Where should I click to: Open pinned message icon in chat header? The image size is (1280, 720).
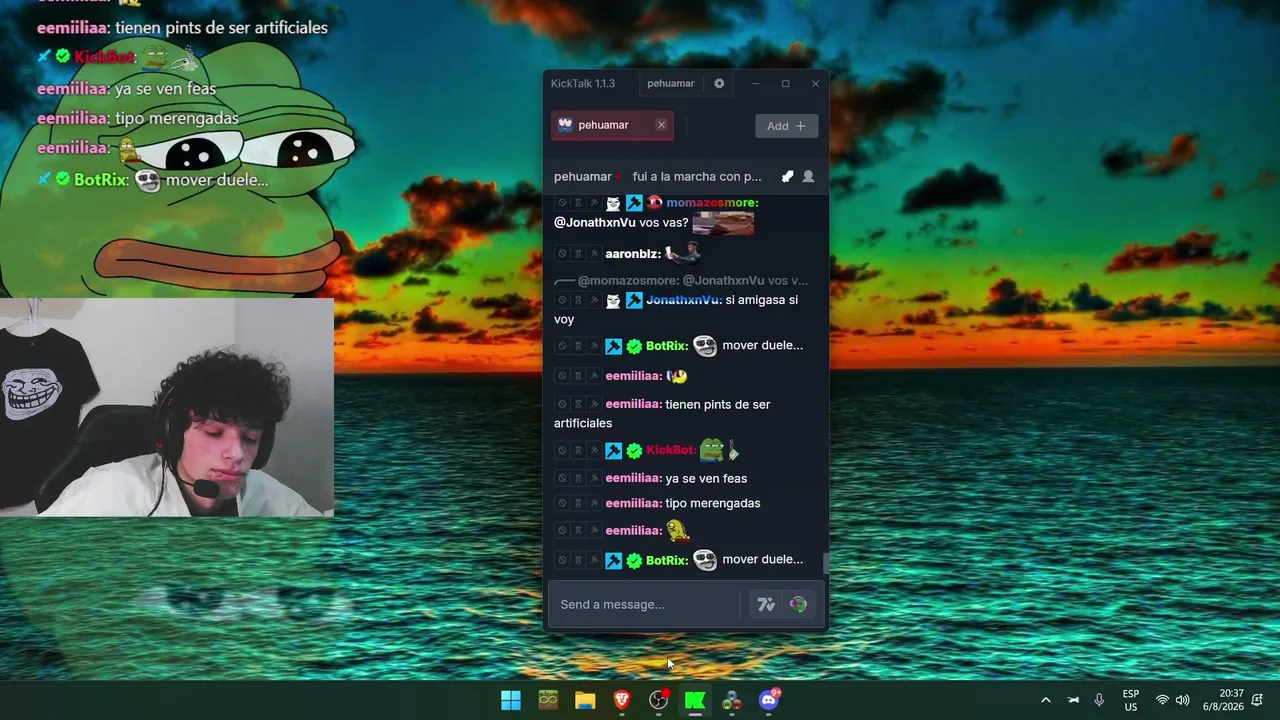coord(787,176)
